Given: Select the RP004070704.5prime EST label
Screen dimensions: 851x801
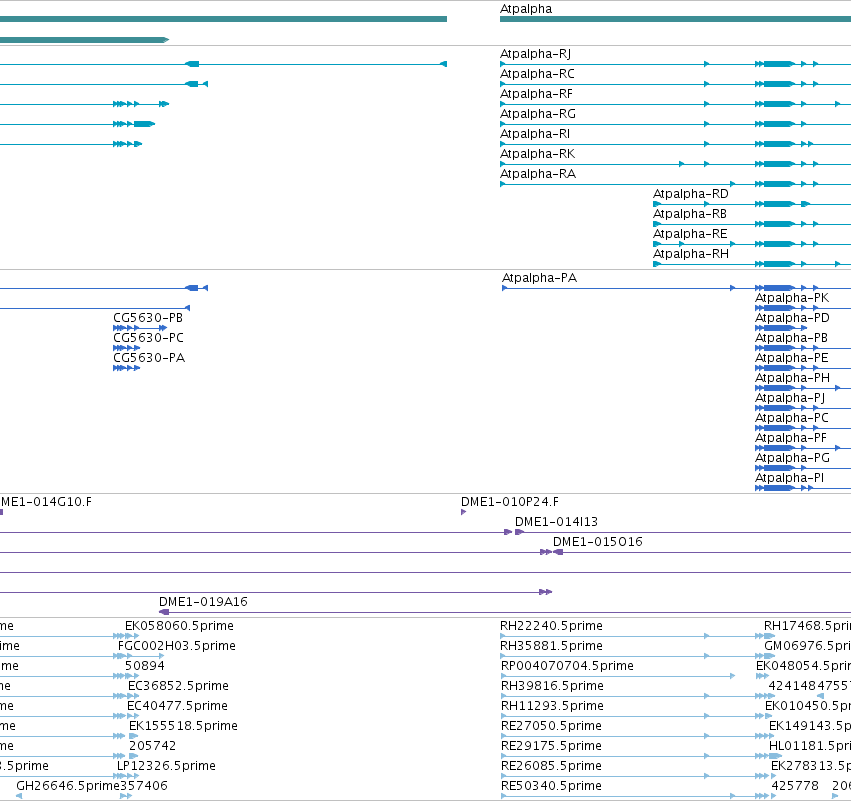Looking at the screenshot, I should (x=567, y=667).
